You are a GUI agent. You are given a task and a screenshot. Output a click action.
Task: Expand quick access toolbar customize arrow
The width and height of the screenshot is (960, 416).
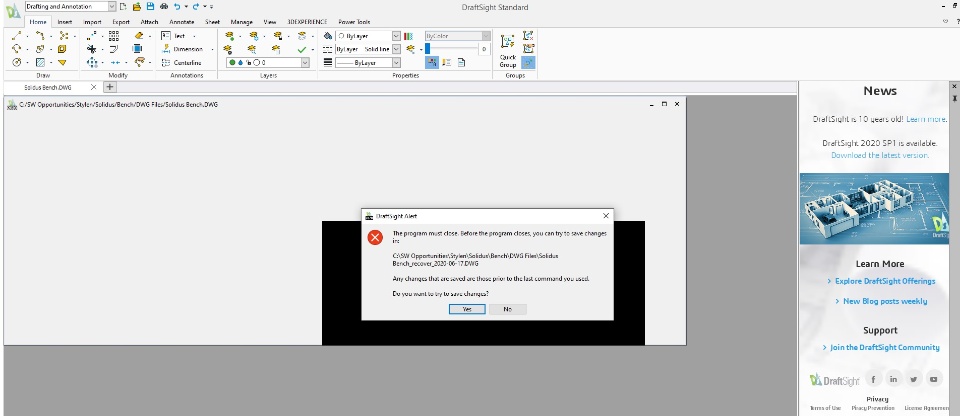point(211,7)
